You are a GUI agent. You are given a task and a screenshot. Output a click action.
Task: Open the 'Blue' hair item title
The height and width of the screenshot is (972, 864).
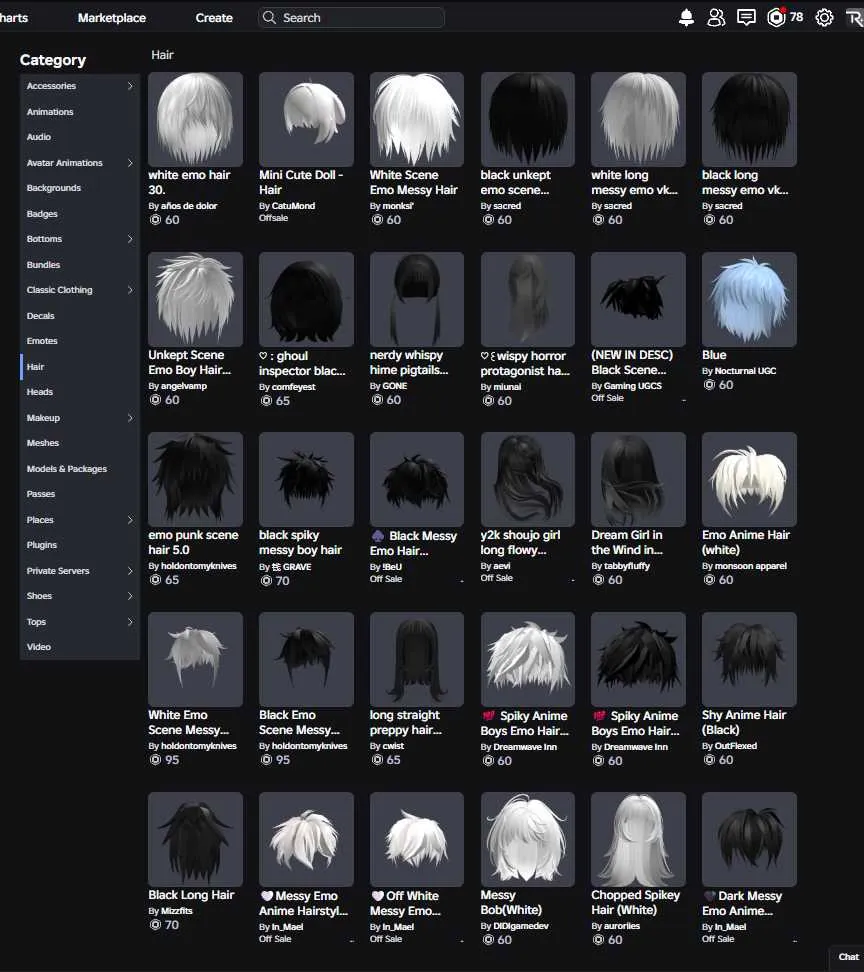point(714,355)
